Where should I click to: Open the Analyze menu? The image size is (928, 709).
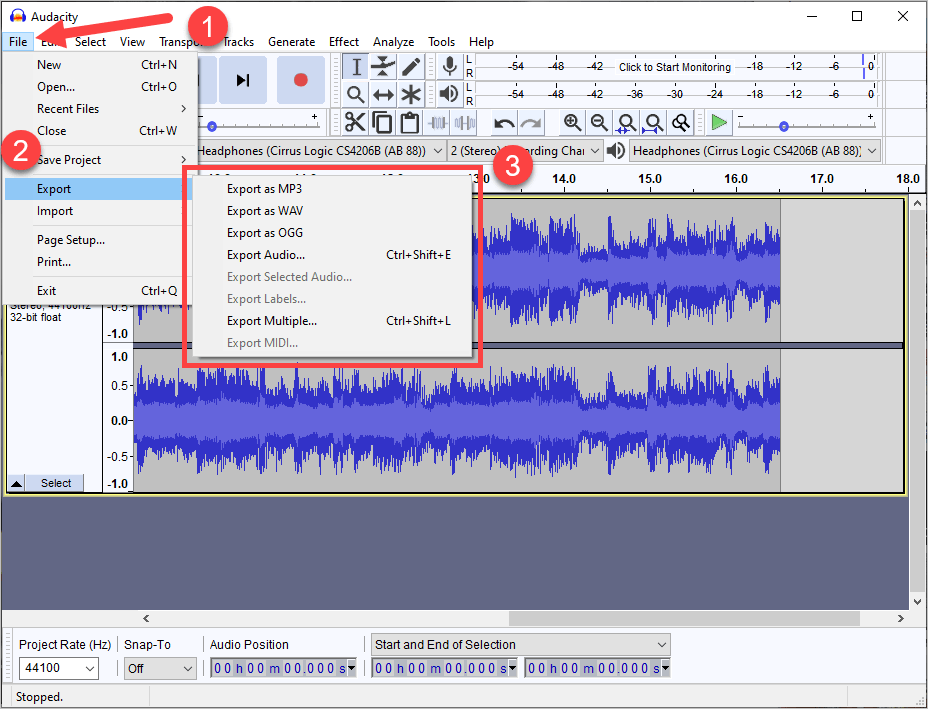(394, 42)
